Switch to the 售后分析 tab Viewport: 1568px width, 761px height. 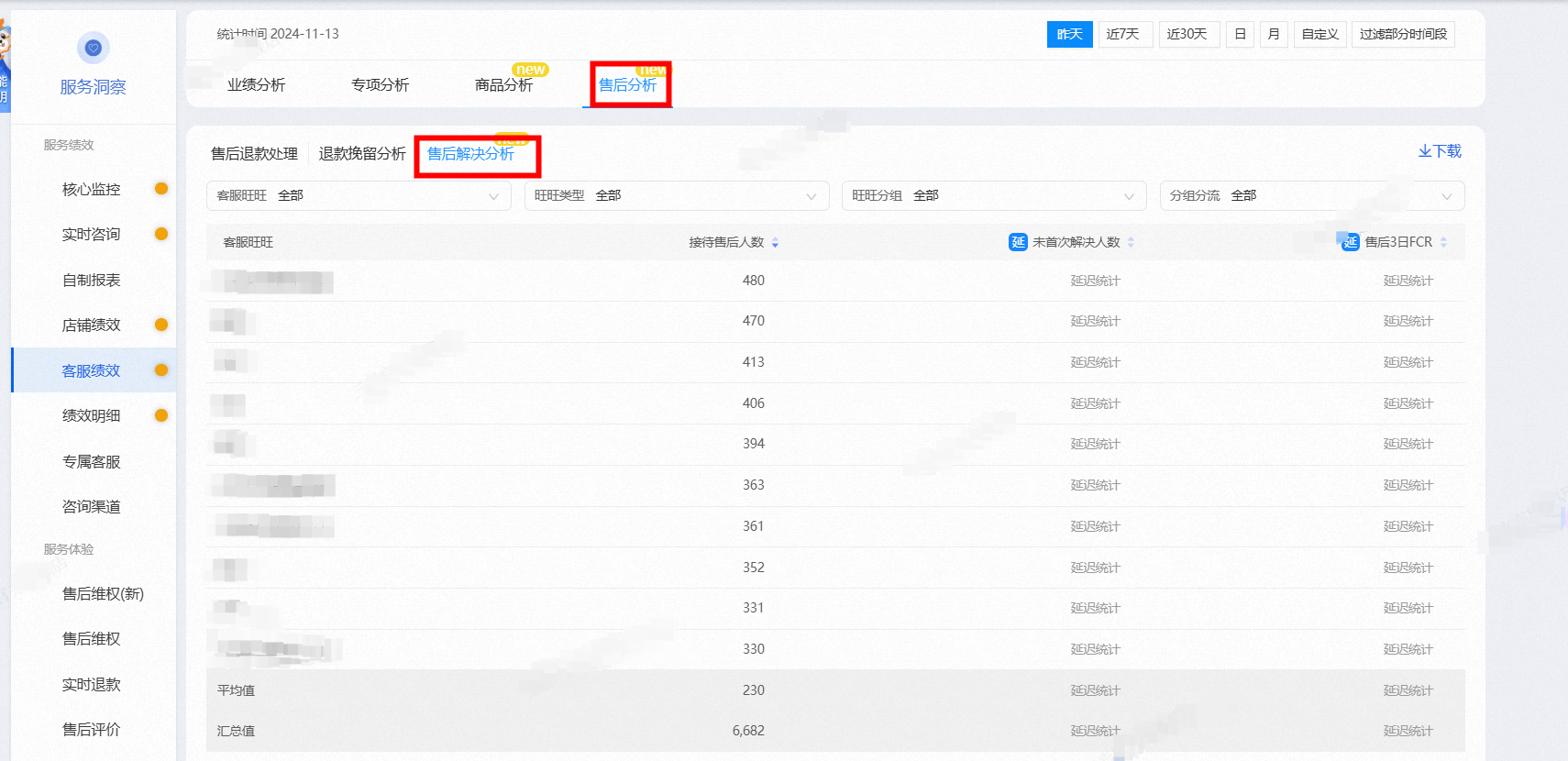click(628, 85)
